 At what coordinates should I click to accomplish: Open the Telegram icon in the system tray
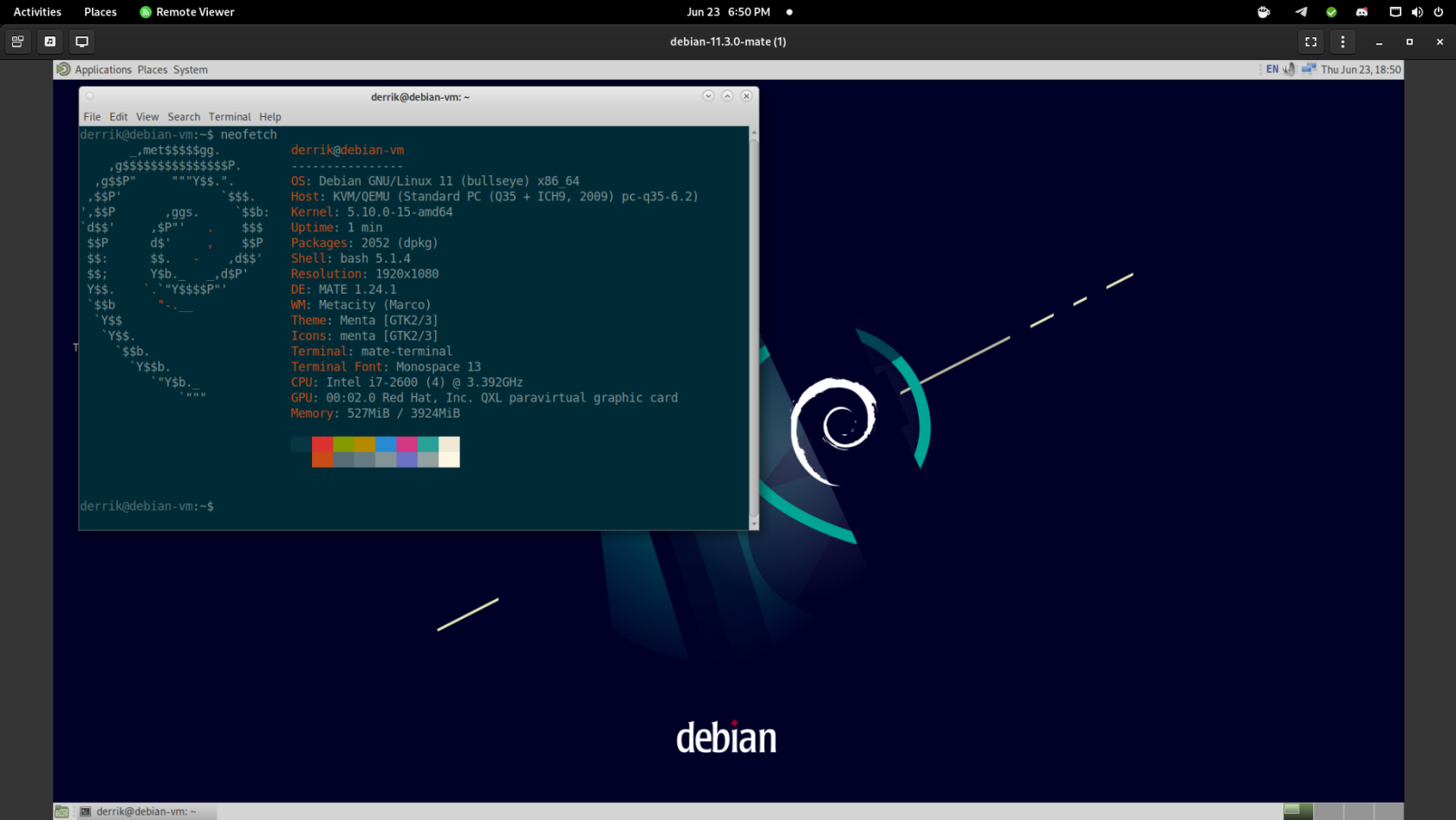click(1301, 11)
